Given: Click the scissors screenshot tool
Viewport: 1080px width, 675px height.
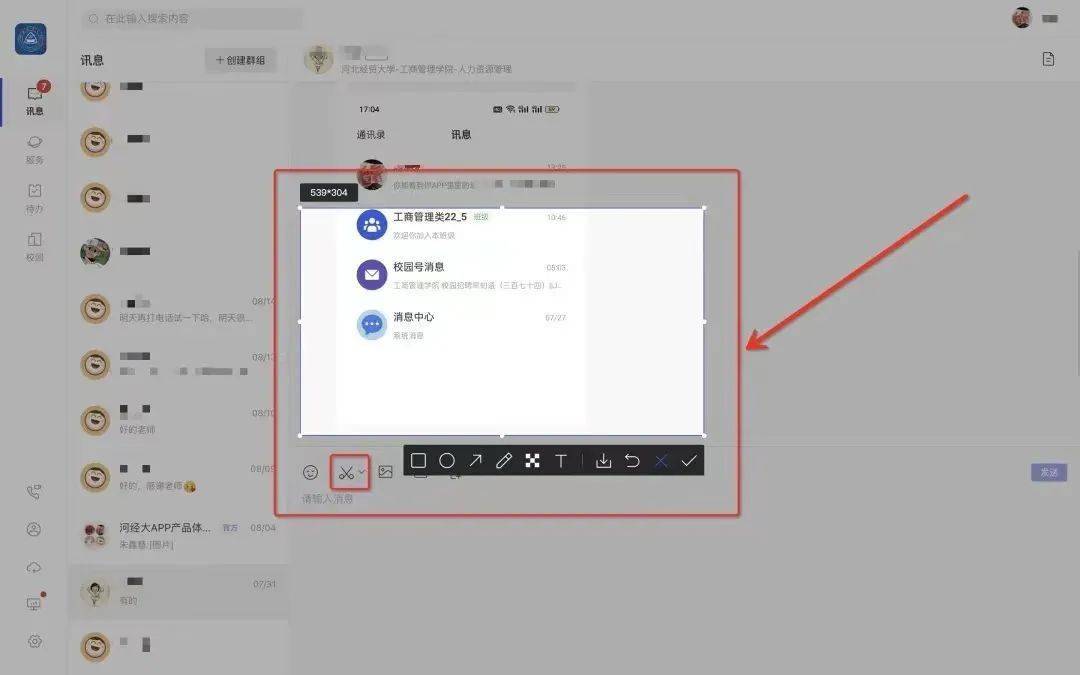Looking at the screenshot, I should (x=346, y=472).
